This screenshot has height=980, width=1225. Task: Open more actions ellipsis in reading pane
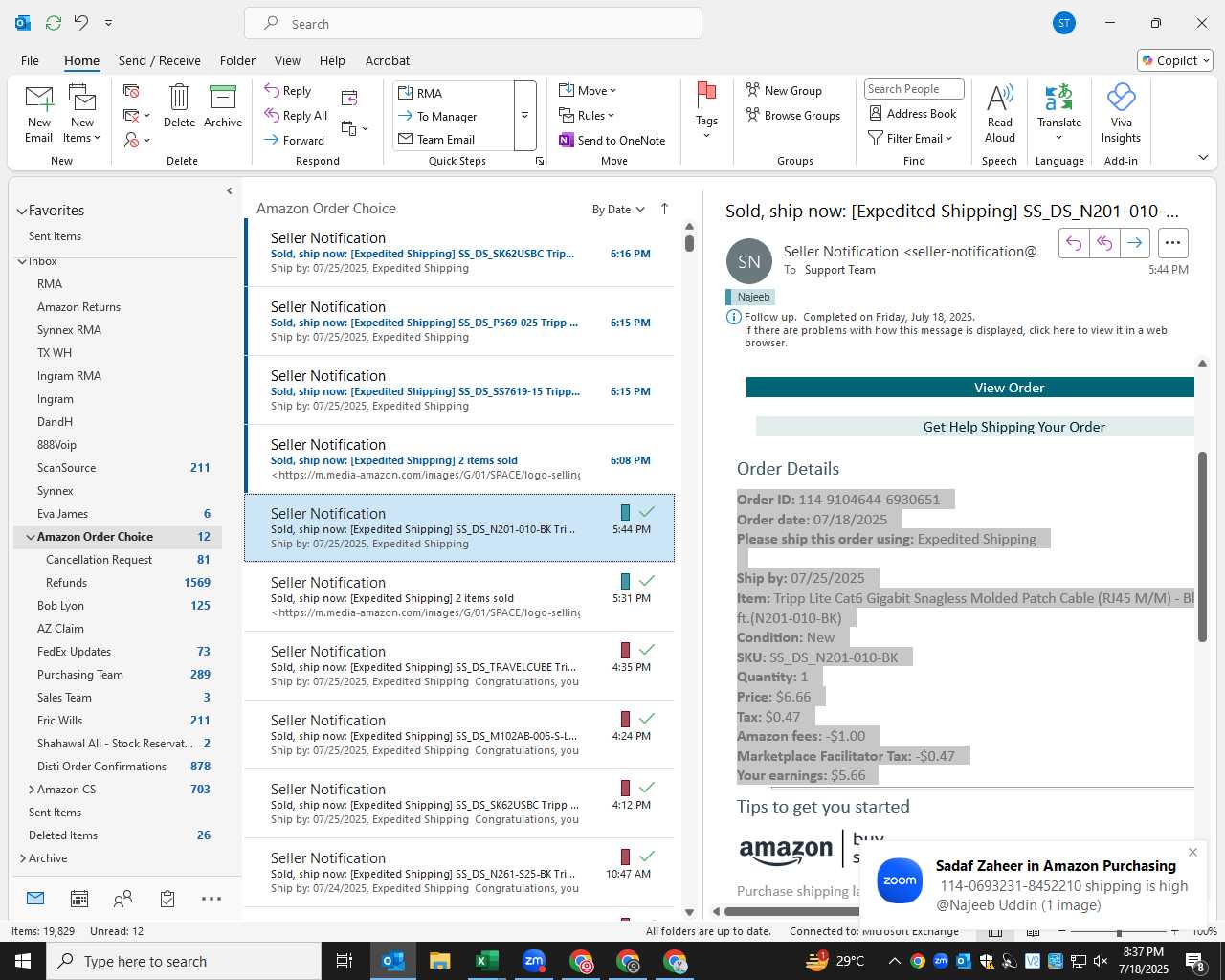pos(1173,243)
